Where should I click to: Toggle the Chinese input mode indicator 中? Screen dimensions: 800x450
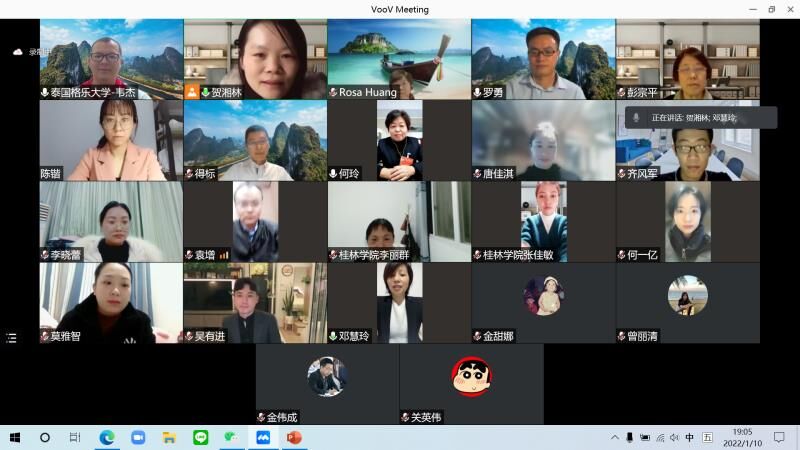click(690, 437)
